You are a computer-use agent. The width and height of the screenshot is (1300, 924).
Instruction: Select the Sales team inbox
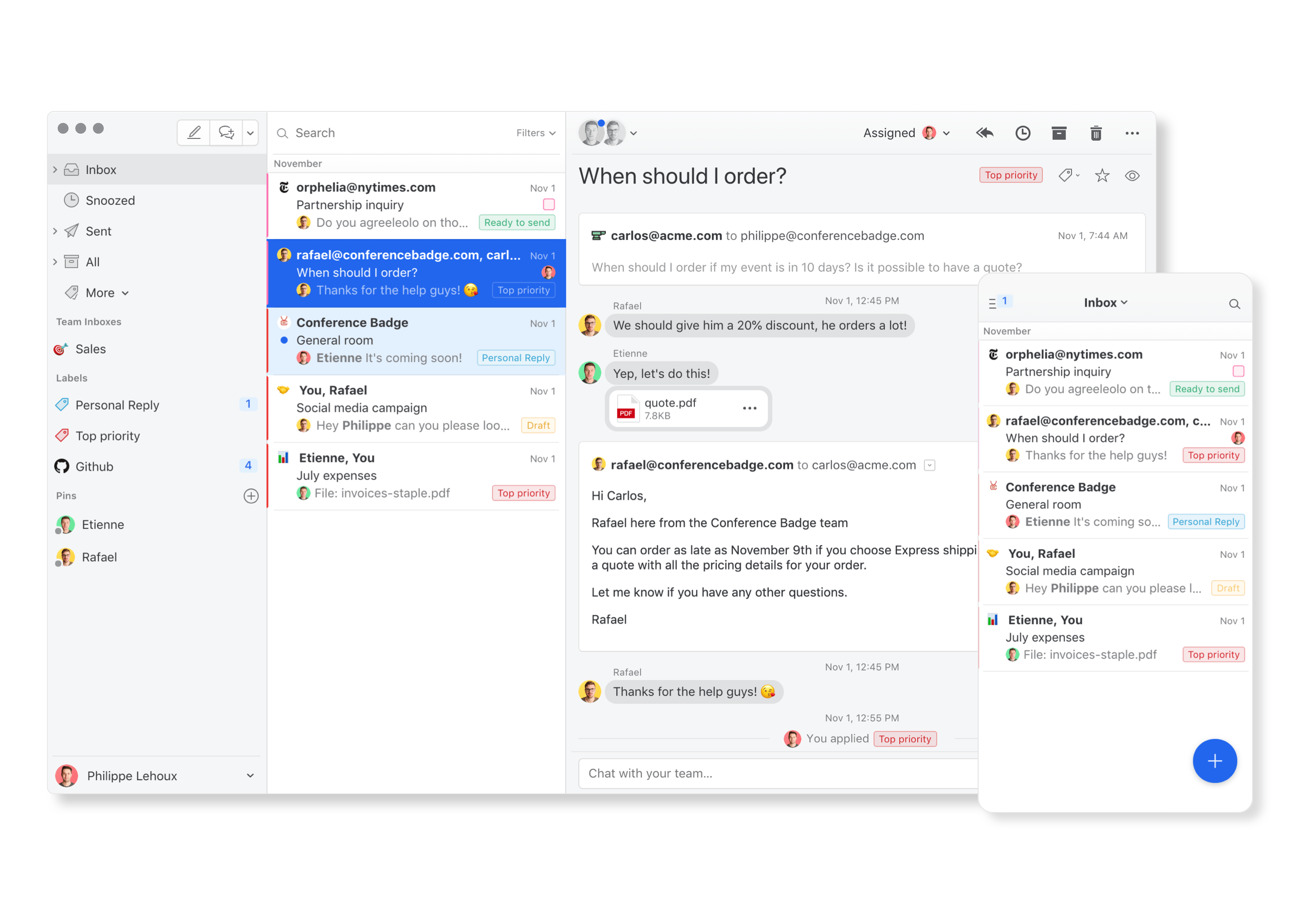pos(90,349)
